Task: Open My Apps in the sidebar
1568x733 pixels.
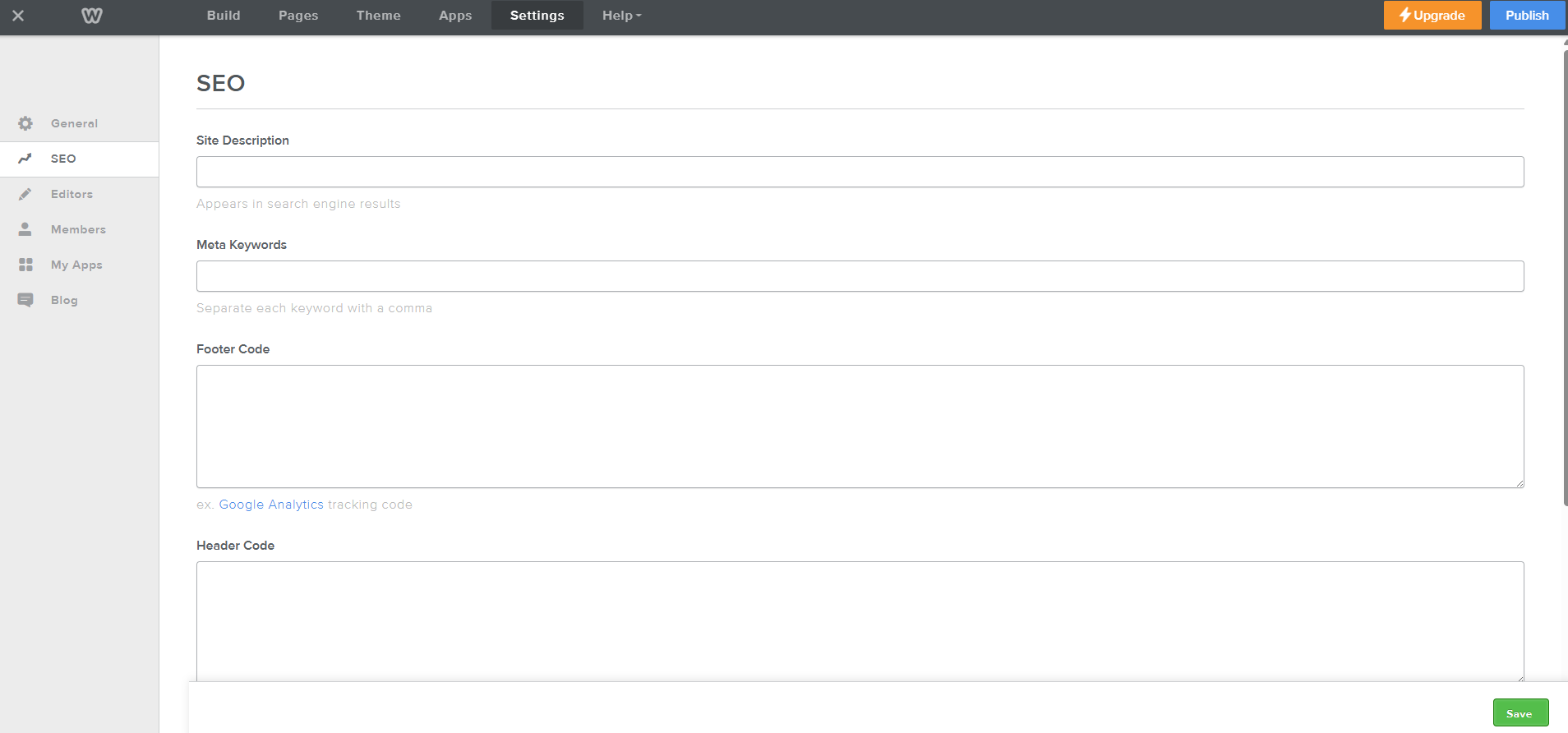Action: 79,265
